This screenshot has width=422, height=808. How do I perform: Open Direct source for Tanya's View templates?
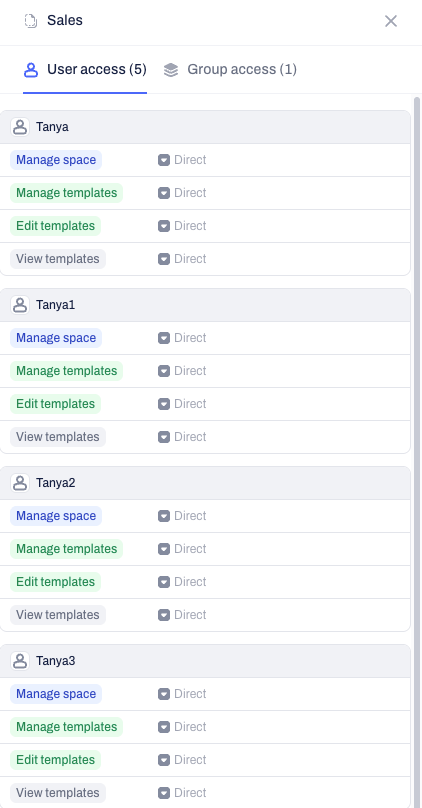182,259
